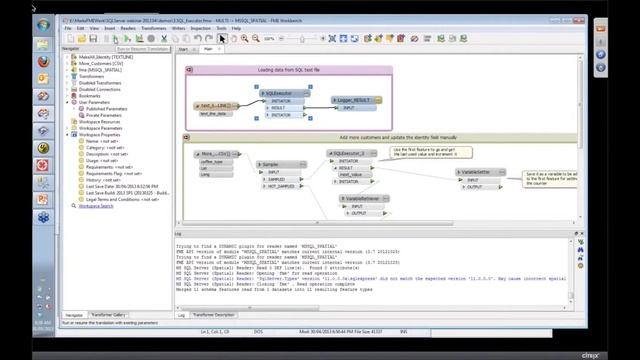Toggle the VariableRetriever transformer collapse arrow
Viewport: 640px width, 360px height.
[x=342, y=199]
